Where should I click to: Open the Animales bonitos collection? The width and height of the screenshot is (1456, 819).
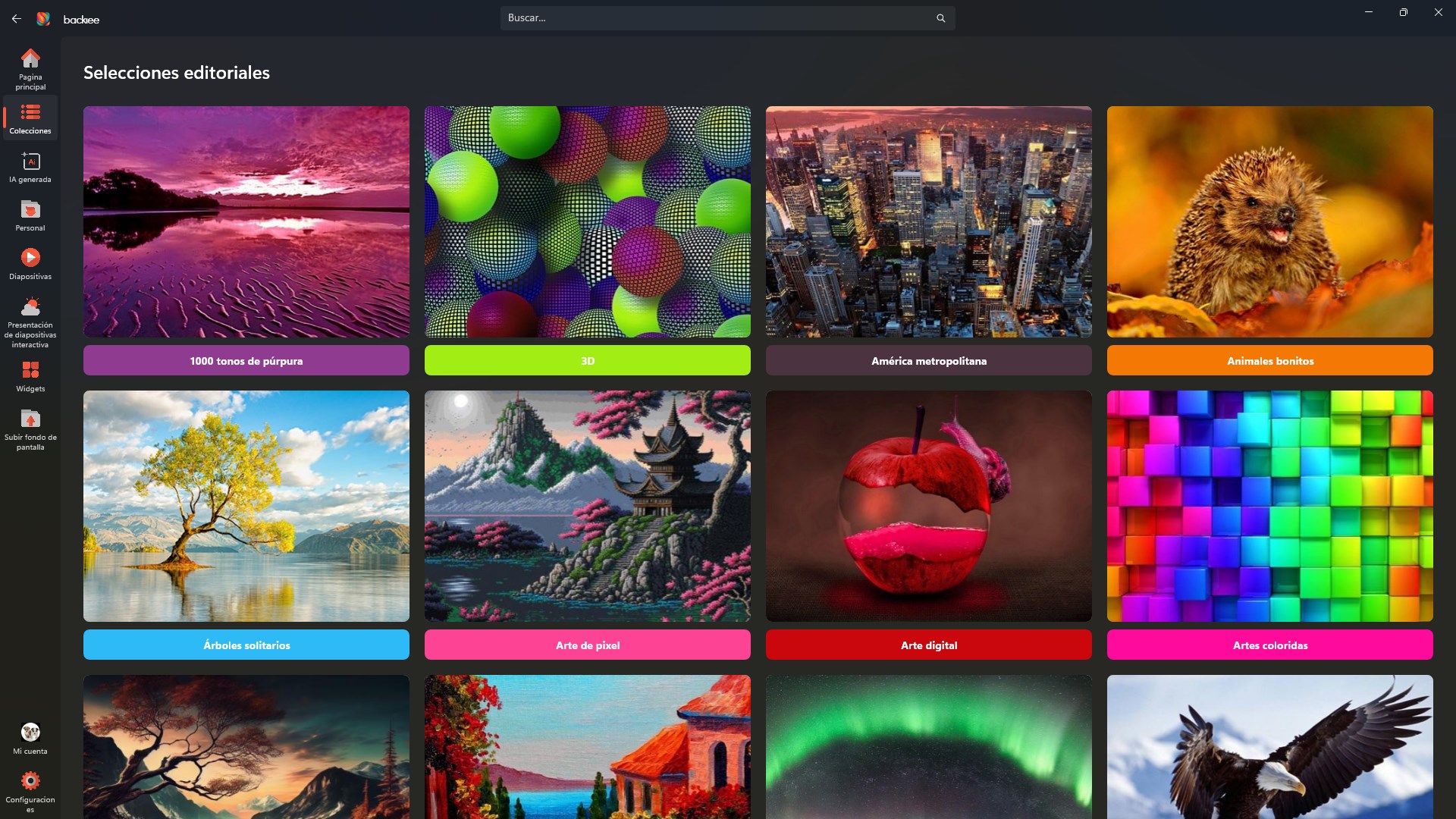[1270, 360]
